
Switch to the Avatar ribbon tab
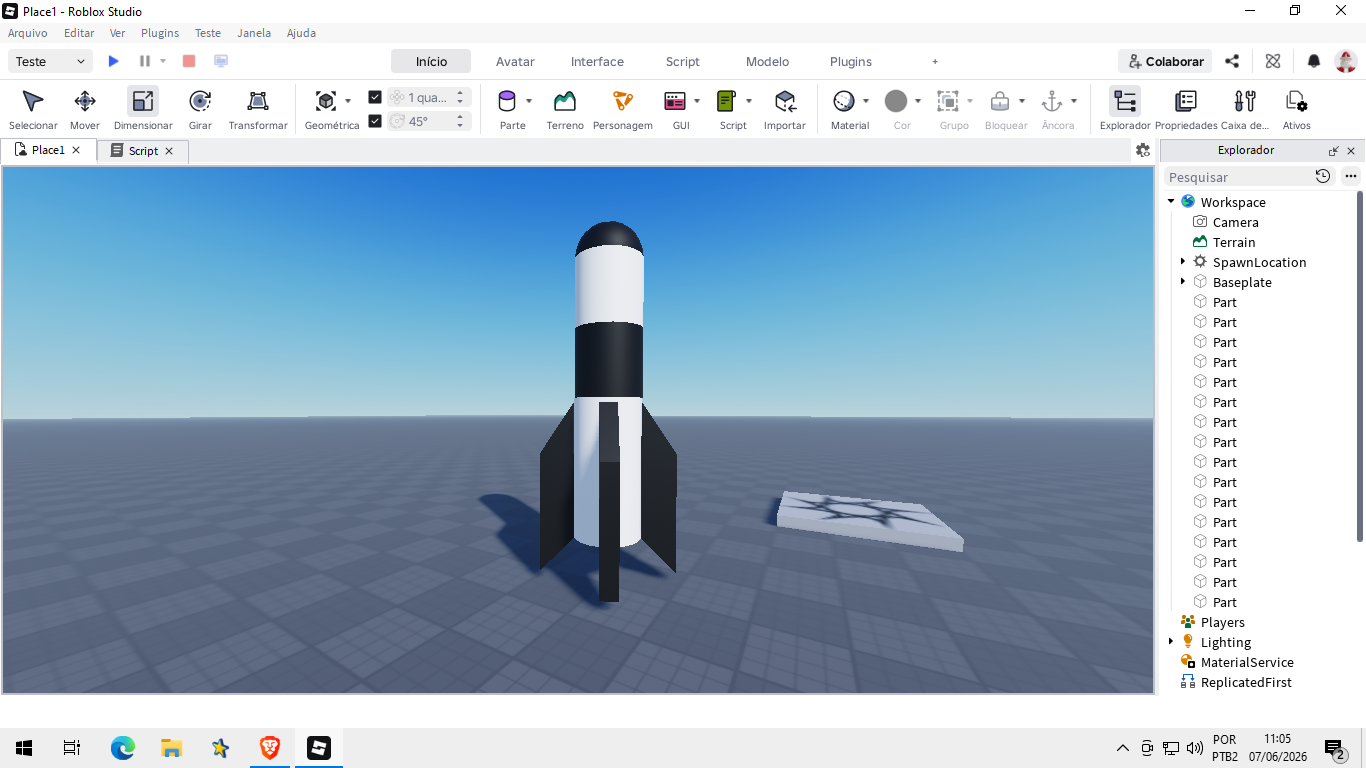pos(515,61)
